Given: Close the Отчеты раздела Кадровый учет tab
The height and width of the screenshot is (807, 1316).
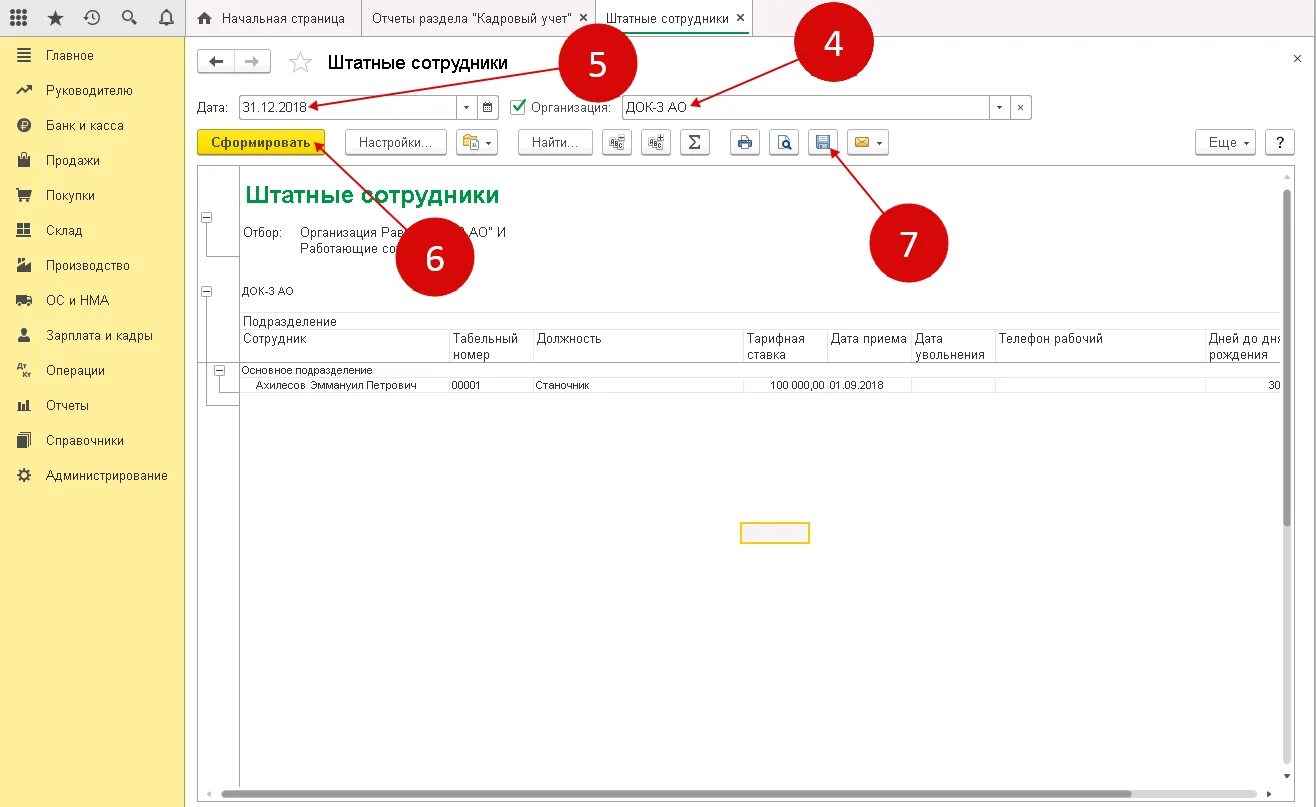Looking at the screenshot, I should point(583,18).
